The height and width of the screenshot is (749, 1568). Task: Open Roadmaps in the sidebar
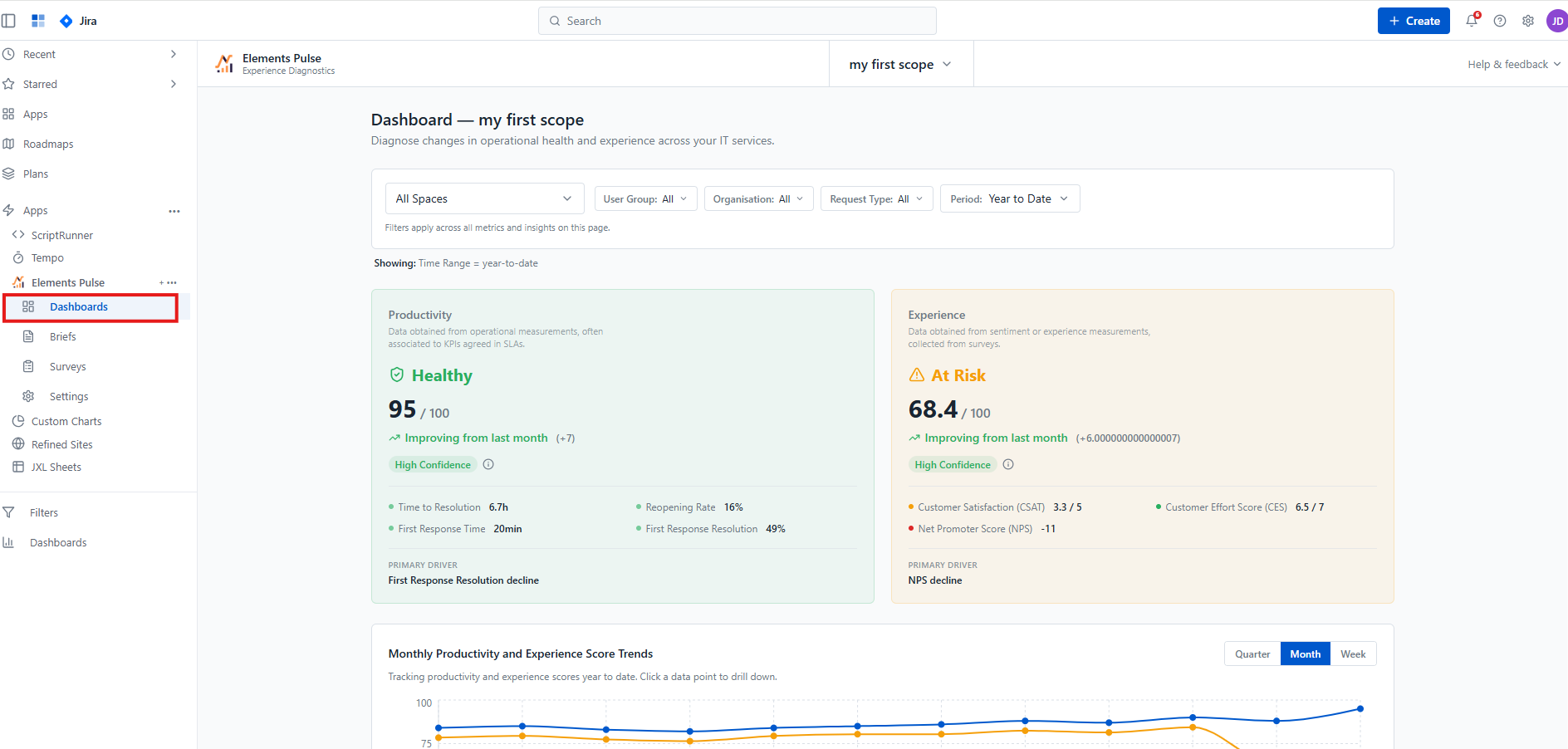coord(48,144)
